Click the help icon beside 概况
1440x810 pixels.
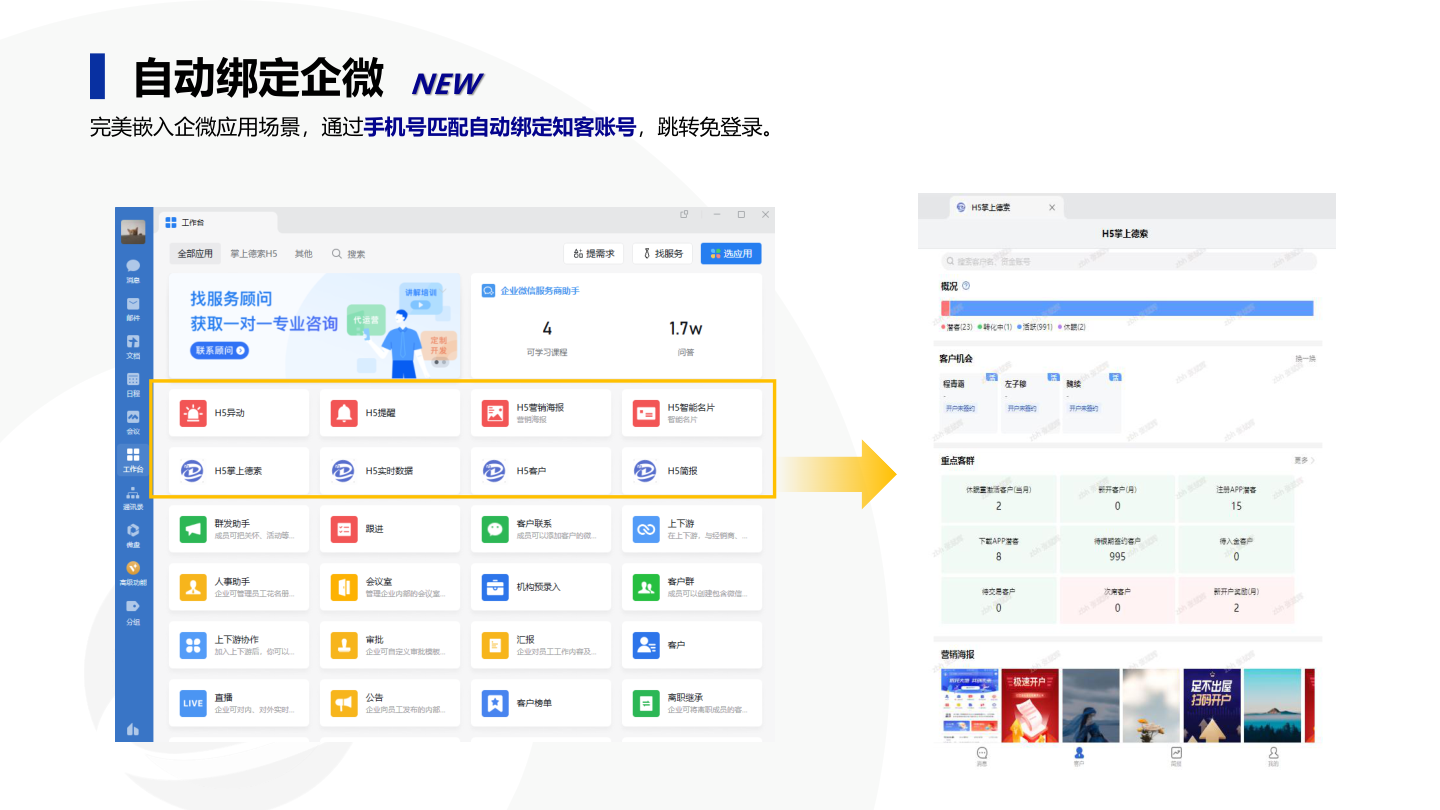pos(966,286)
